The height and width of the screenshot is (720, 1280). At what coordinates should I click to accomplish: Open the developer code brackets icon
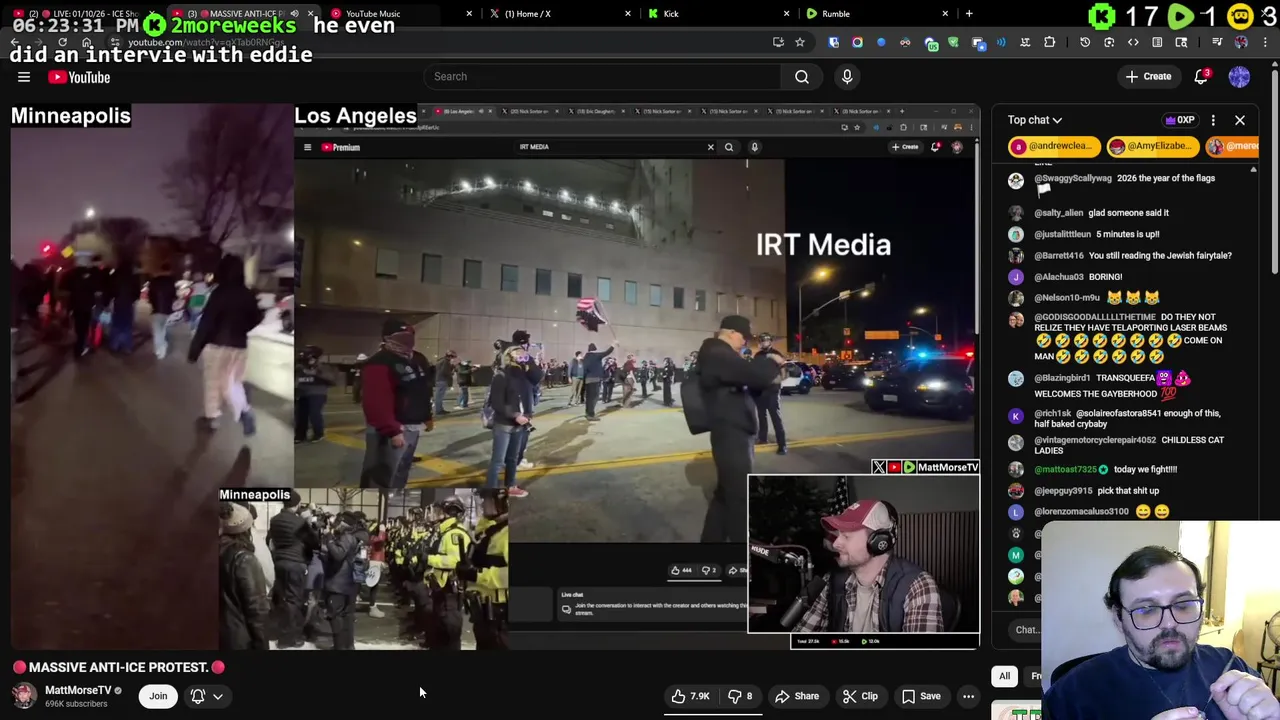1133,42
